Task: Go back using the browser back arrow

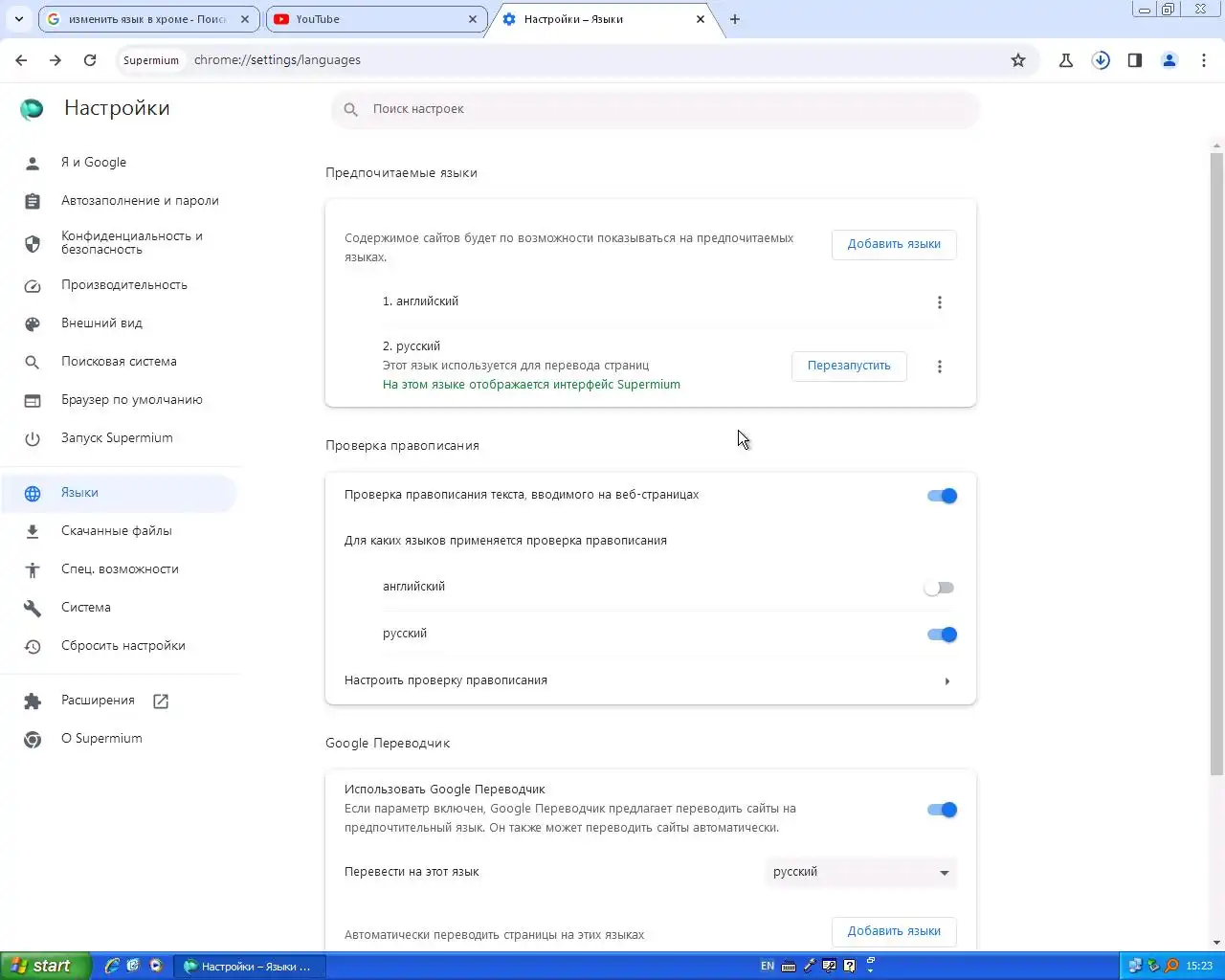Action: pos(21,60)
